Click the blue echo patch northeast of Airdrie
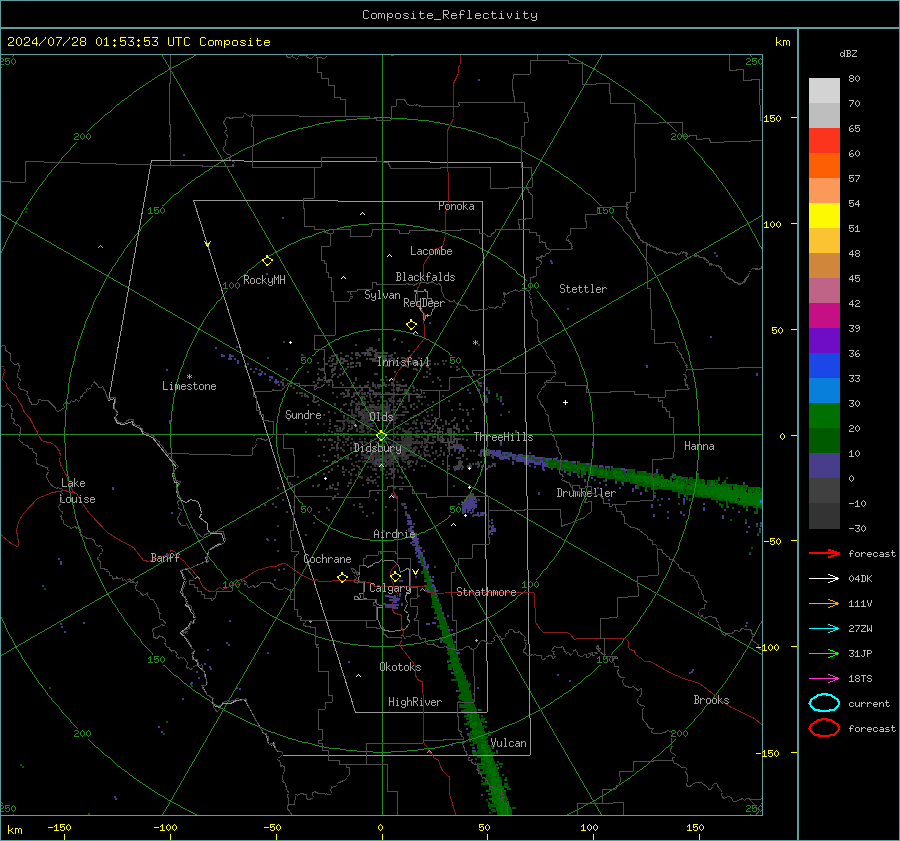 470,505
